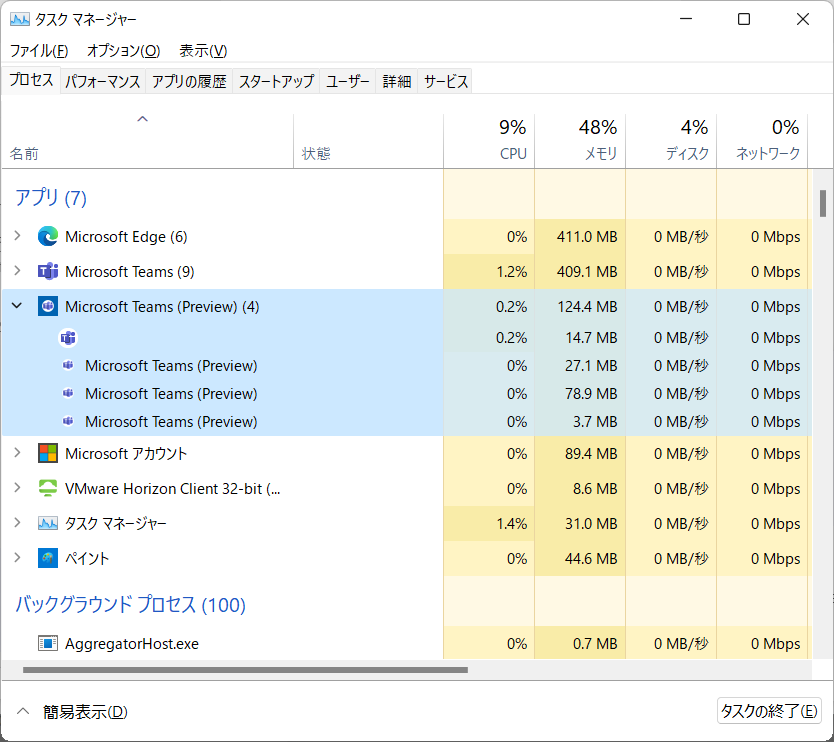The height and width of the screenshot is (742, 834).
Task: Select the ペイント process name
Action: pos(87,558)
